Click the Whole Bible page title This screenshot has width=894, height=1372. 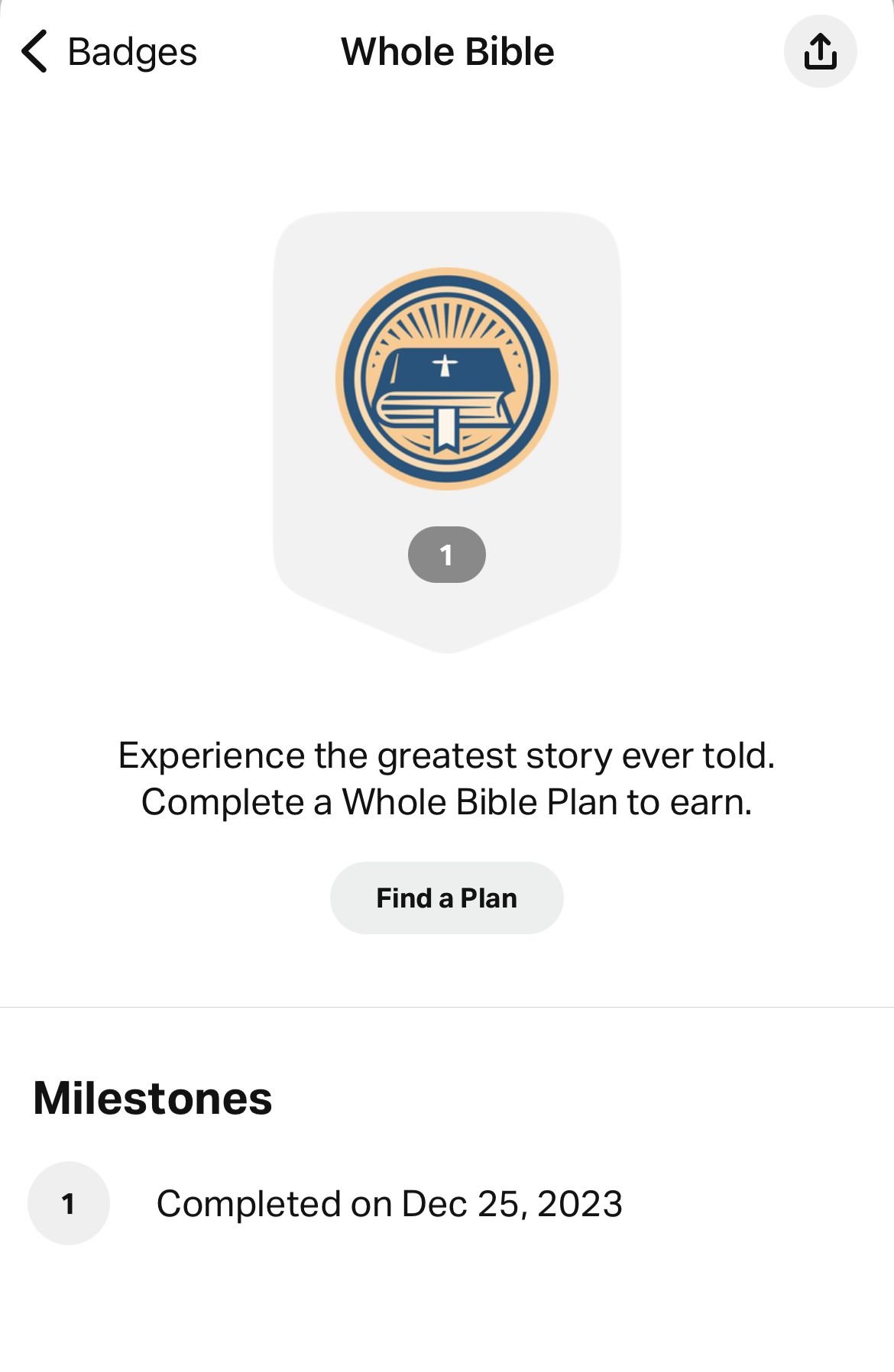point(448,52)
